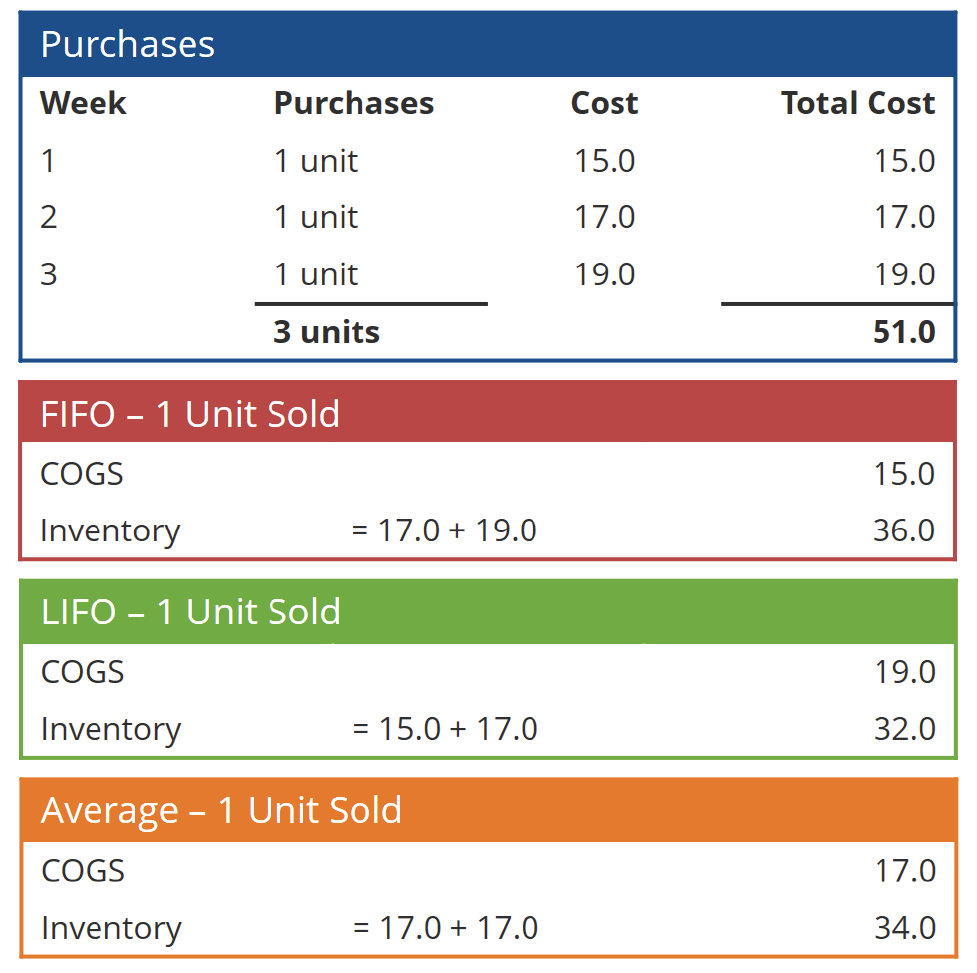Image resolution: width=977 pixels, height=973 pixels.
Task: Select week 1 purchases cell "1 unit"
Action: (316, 161)
